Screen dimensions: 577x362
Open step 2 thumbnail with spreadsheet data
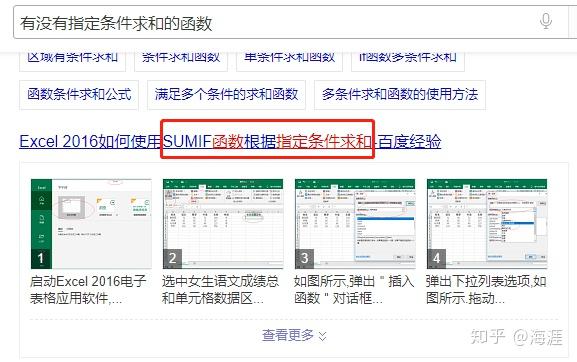tap(223, 224)
